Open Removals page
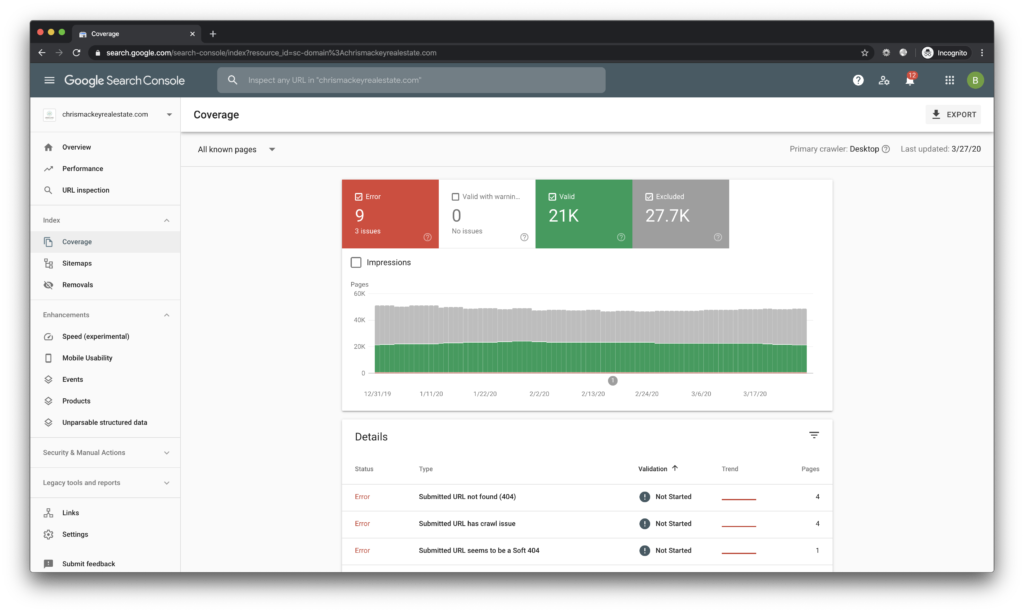 pos(105,285)
